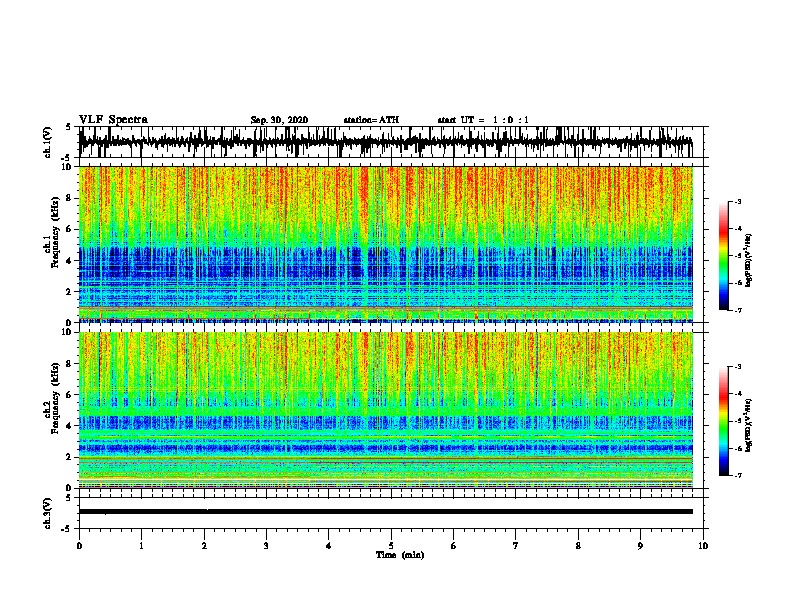Click the "-3" tick on the ch.2 colorbar
The width and height of the screenshot is (792, 612).
click(x=738, y=367)
